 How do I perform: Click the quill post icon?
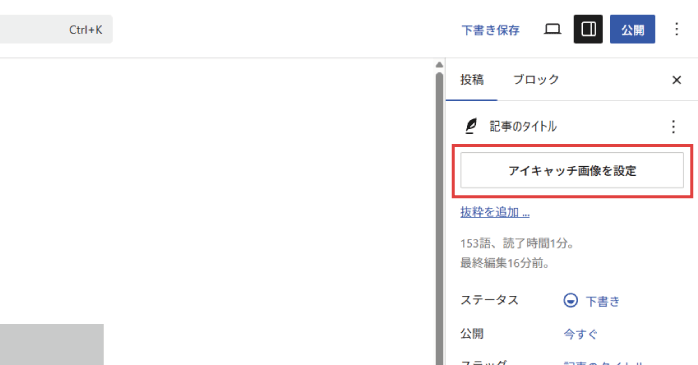coord(471,126)
